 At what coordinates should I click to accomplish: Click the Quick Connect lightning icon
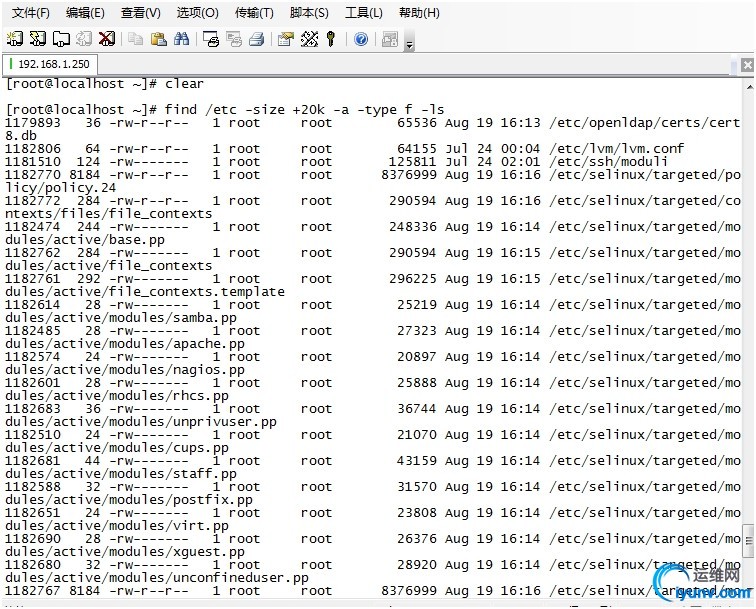click(x=38, y=39)
